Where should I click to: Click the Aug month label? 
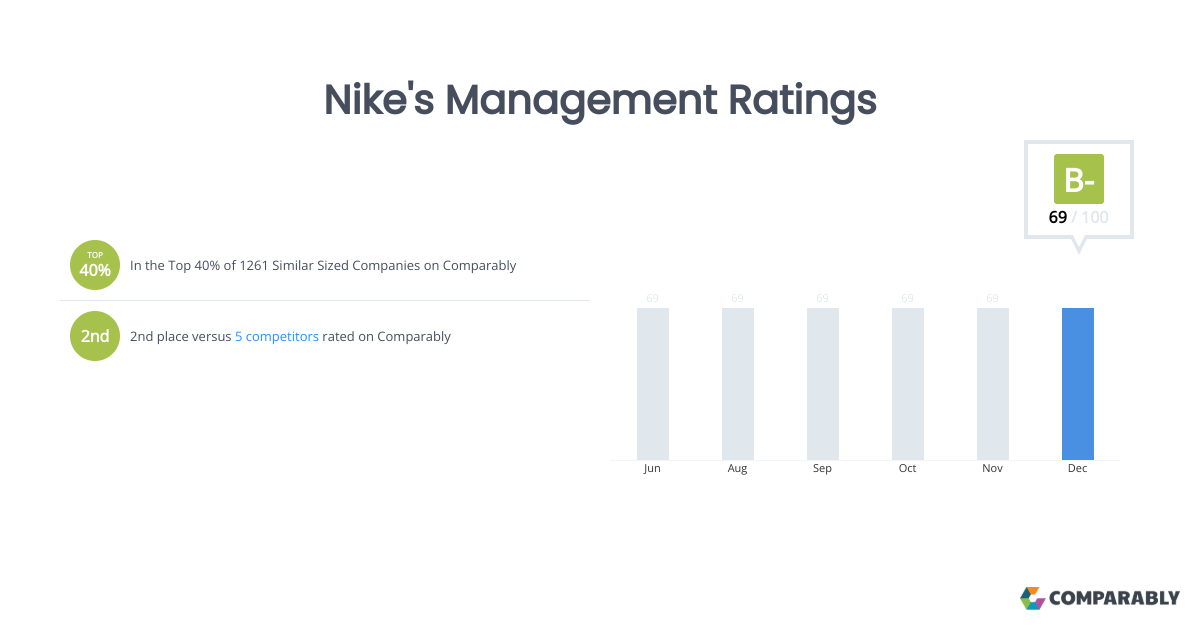point(738,469)
